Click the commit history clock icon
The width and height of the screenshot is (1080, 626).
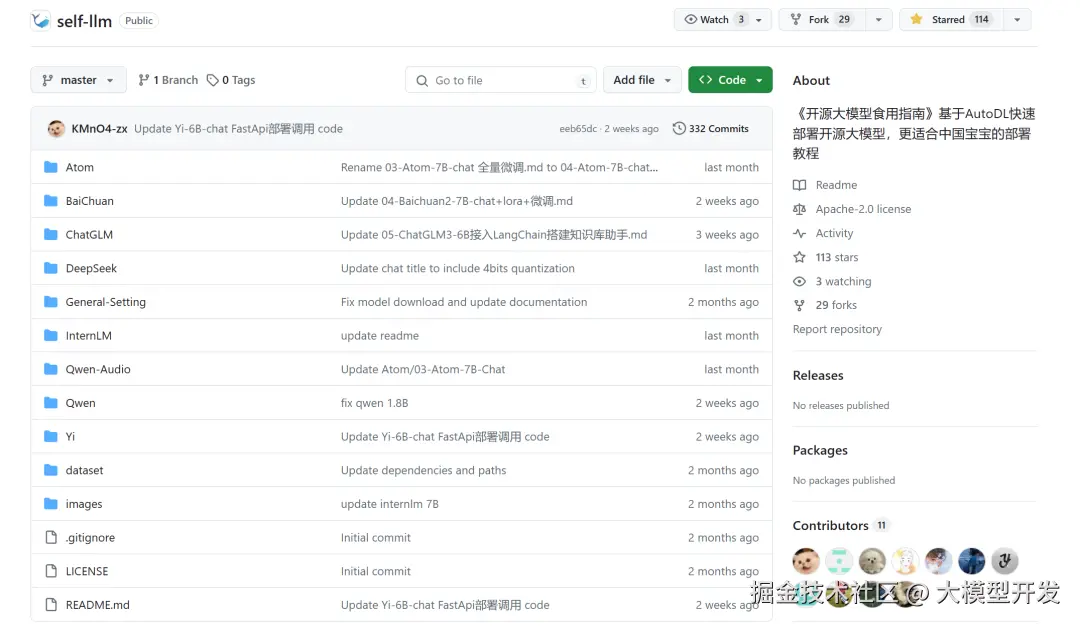pyautogui.click(x=678, y=128)
